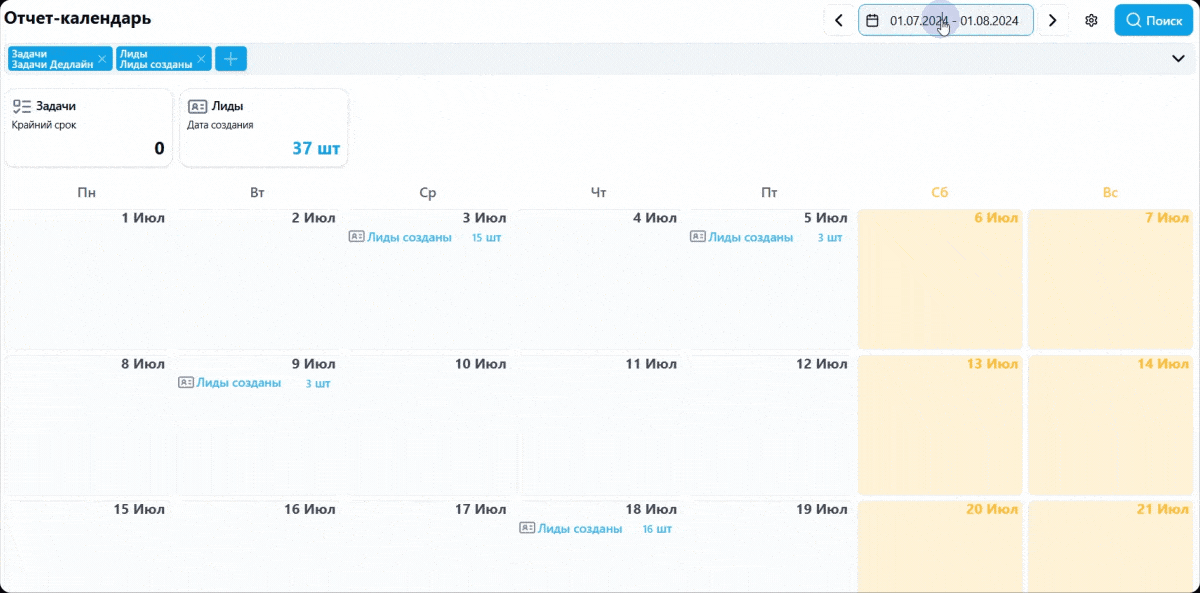Image resolution: width=1200 pixels, height=593 pixels.
Task: Select the 2 Июл day cell
Action: pyautogui.click(x=259, y=279)
